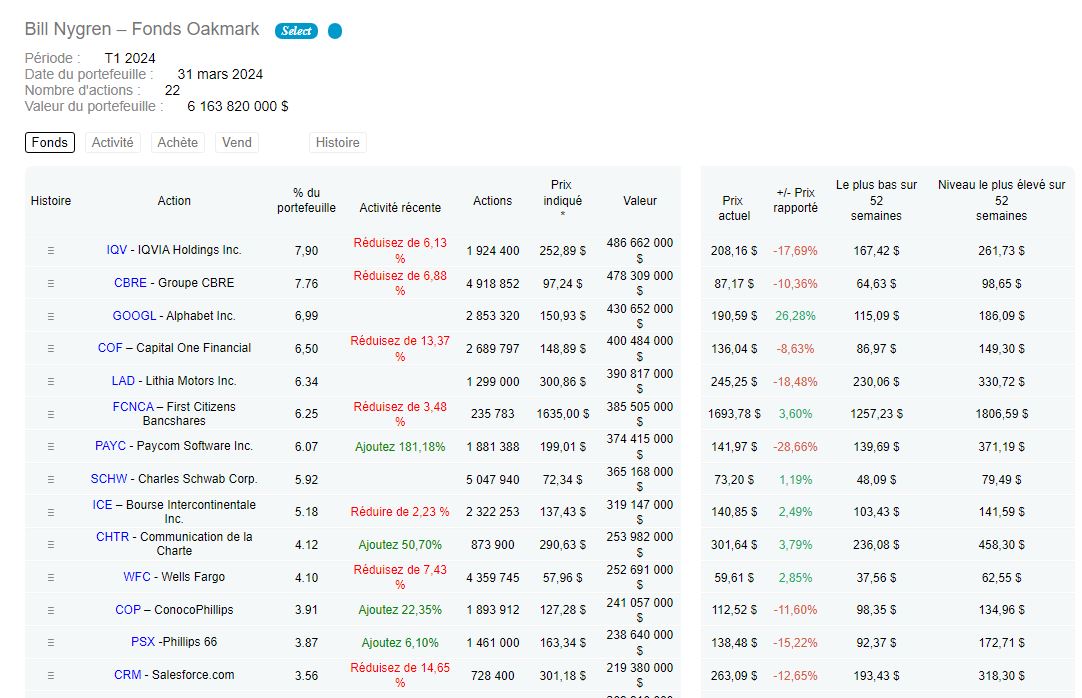This screenshot has height=698, width=1082.
Task: Click history icon in GOOGL row
Action: [x=51, y=316]
